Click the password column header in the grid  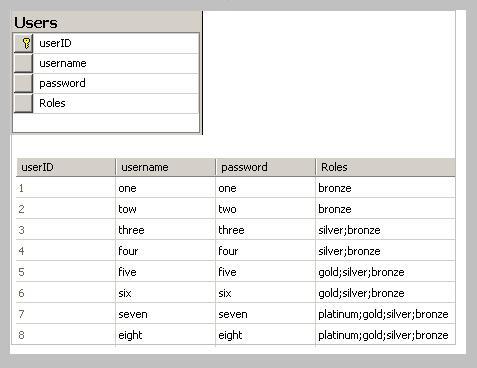tap(266, 167)
